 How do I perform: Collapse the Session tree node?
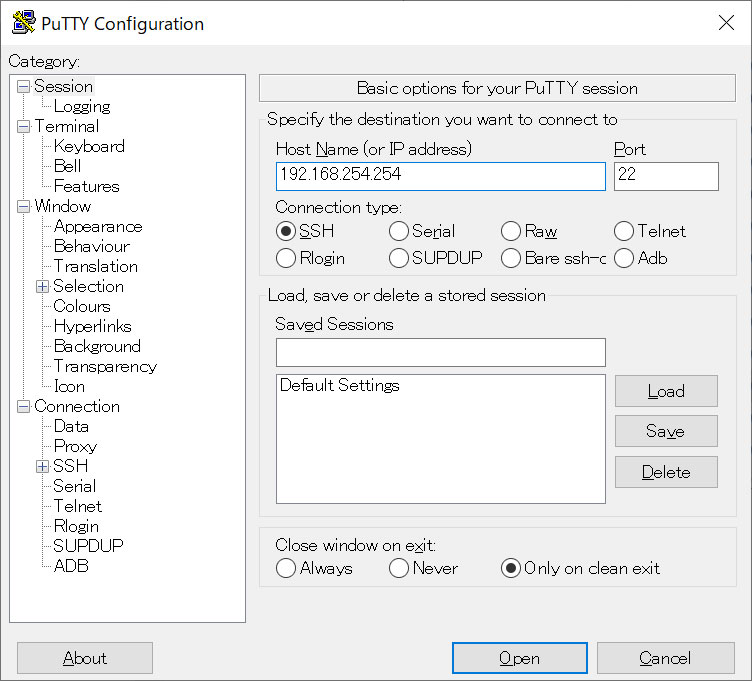(x=23, y=87)
